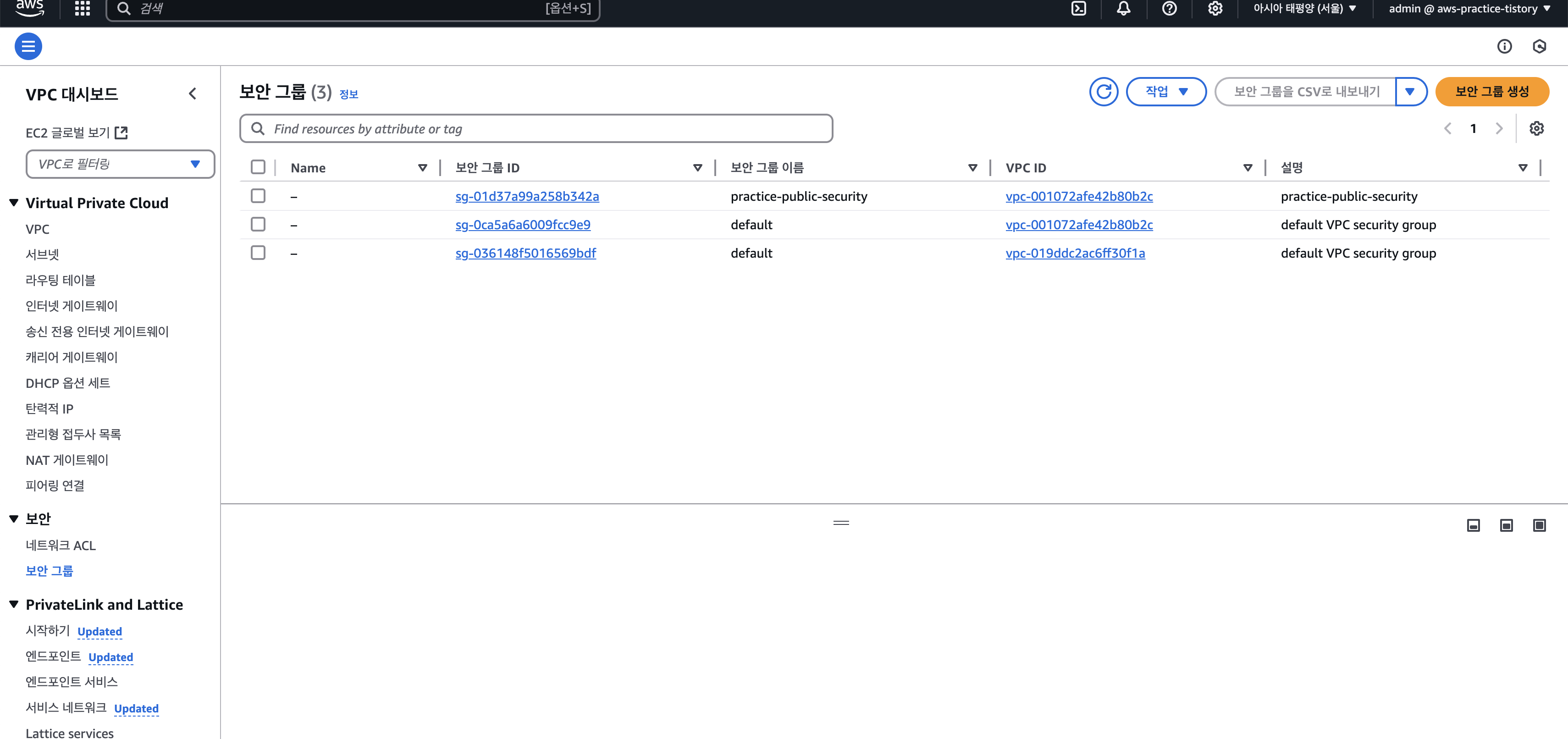The image size is (1568, 739).
Task: Refresh the security groups list
Action: click(1103, 92)
